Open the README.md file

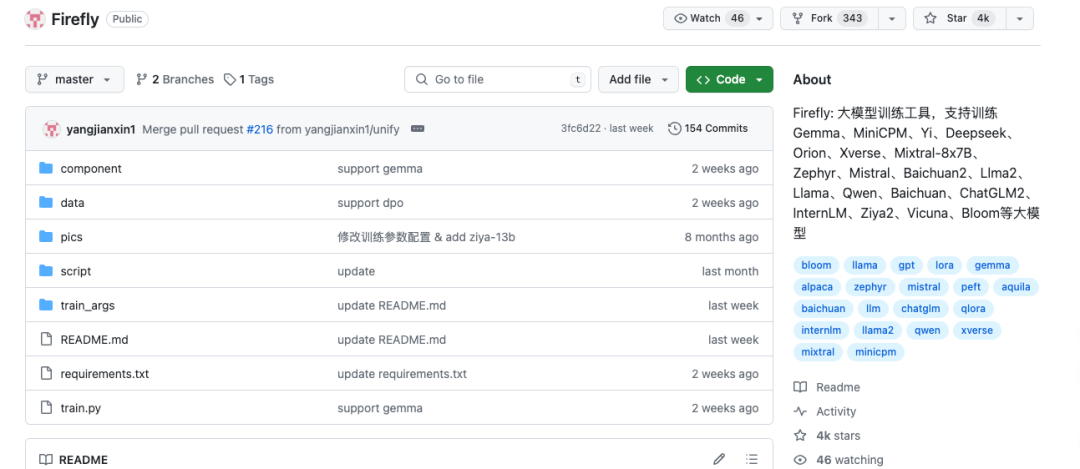tap(94, 340)
